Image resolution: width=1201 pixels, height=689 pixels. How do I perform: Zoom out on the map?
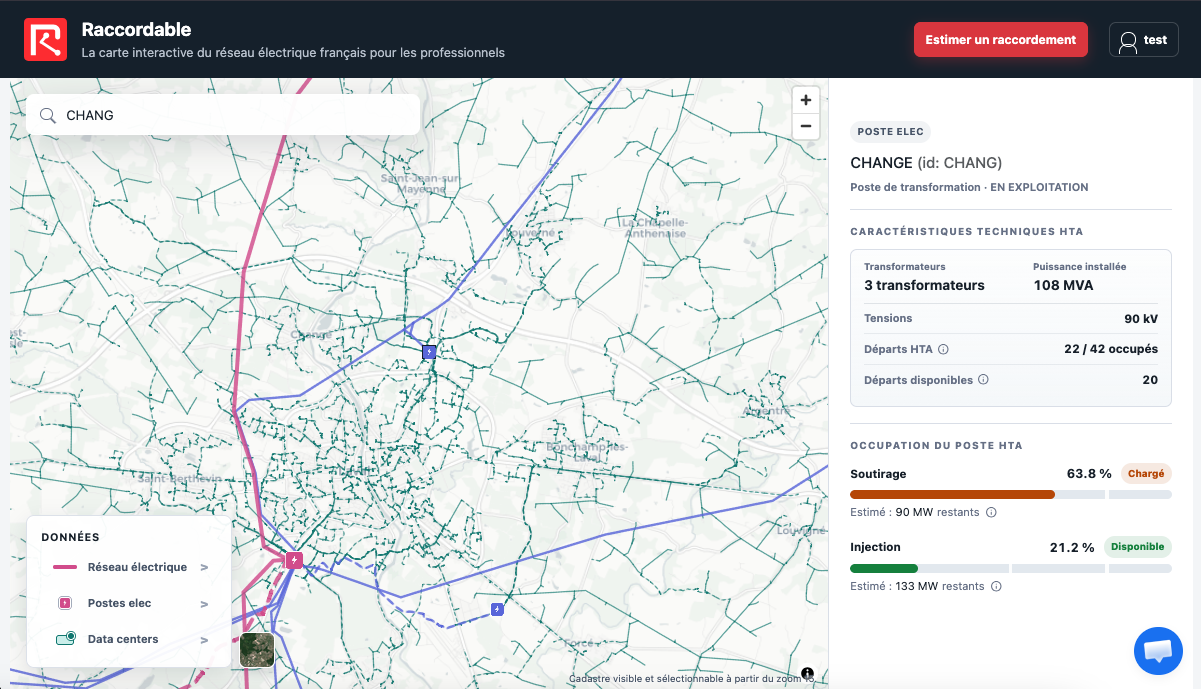[x=806, y=126]
